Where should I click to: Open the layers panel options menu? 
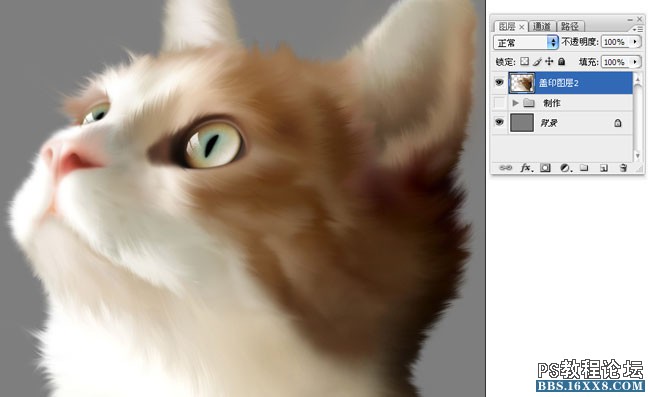click(638, 29)
